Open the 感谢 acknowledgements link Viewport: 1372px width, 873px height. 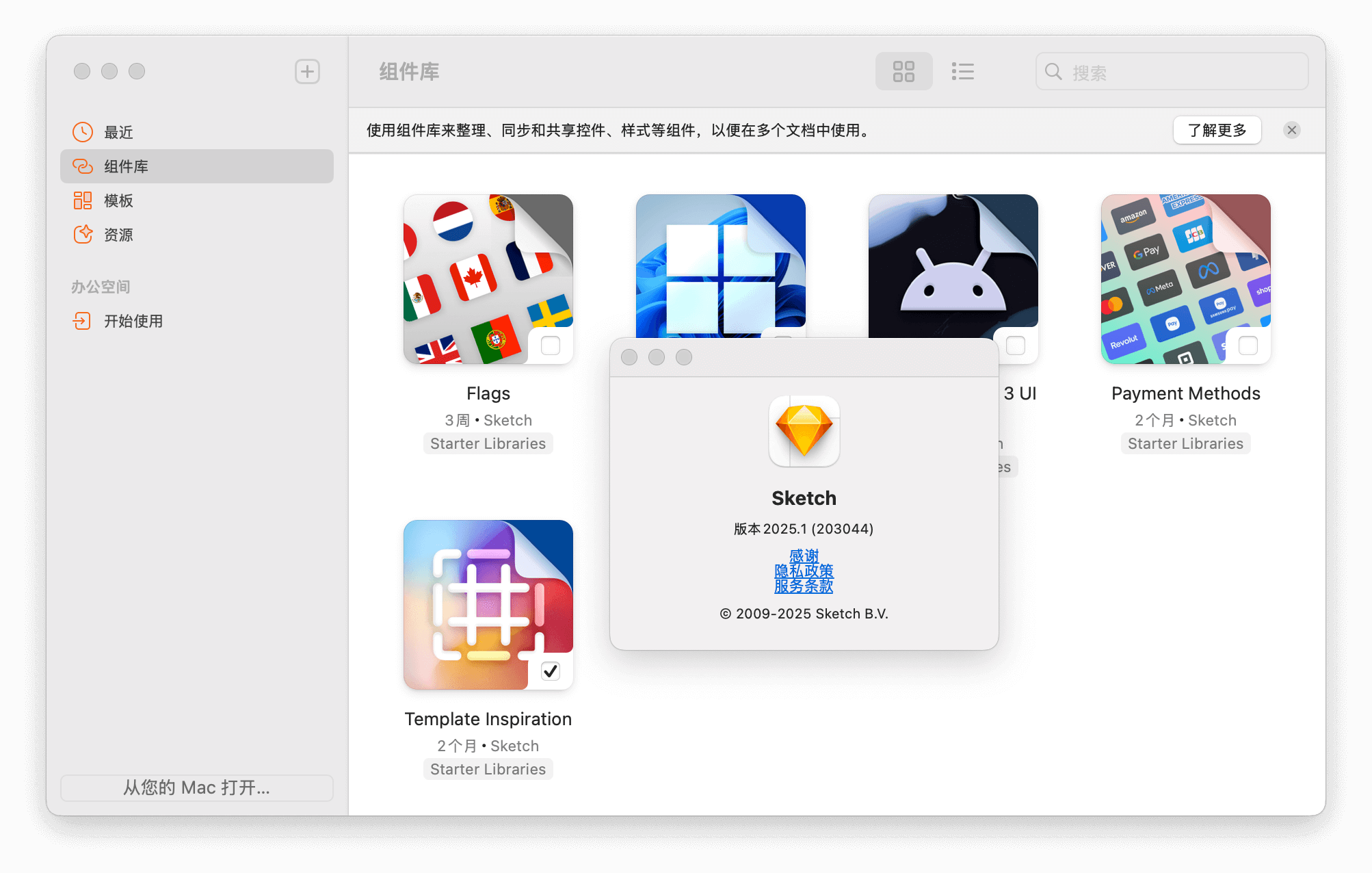804,555
